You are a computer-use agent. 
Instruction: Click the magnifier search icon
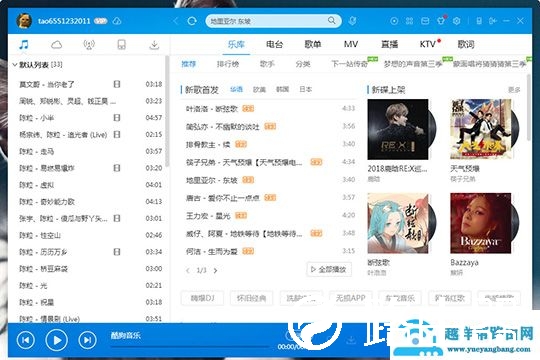click(x=331, y=20)
